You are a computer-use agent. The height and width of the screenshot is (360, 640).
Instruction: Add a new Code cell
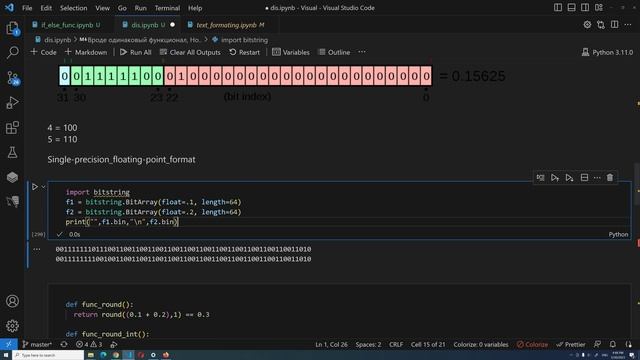(43, 52)
